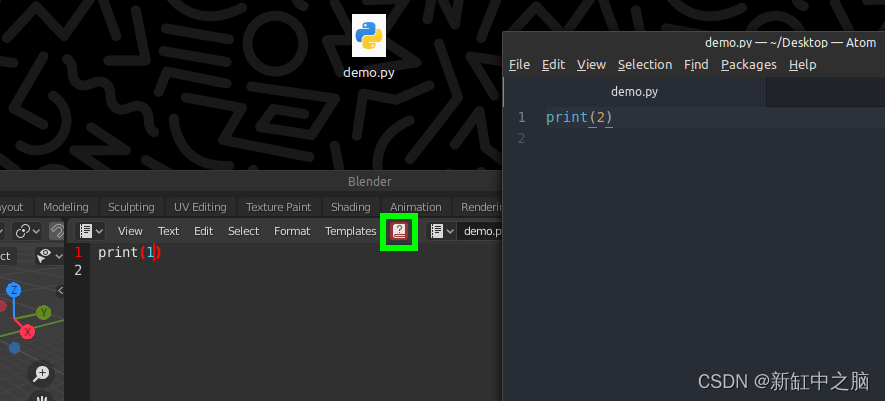Switch to the Sculpting workspace tab
Screen dimensions: 885x401
tap(131, 207)
